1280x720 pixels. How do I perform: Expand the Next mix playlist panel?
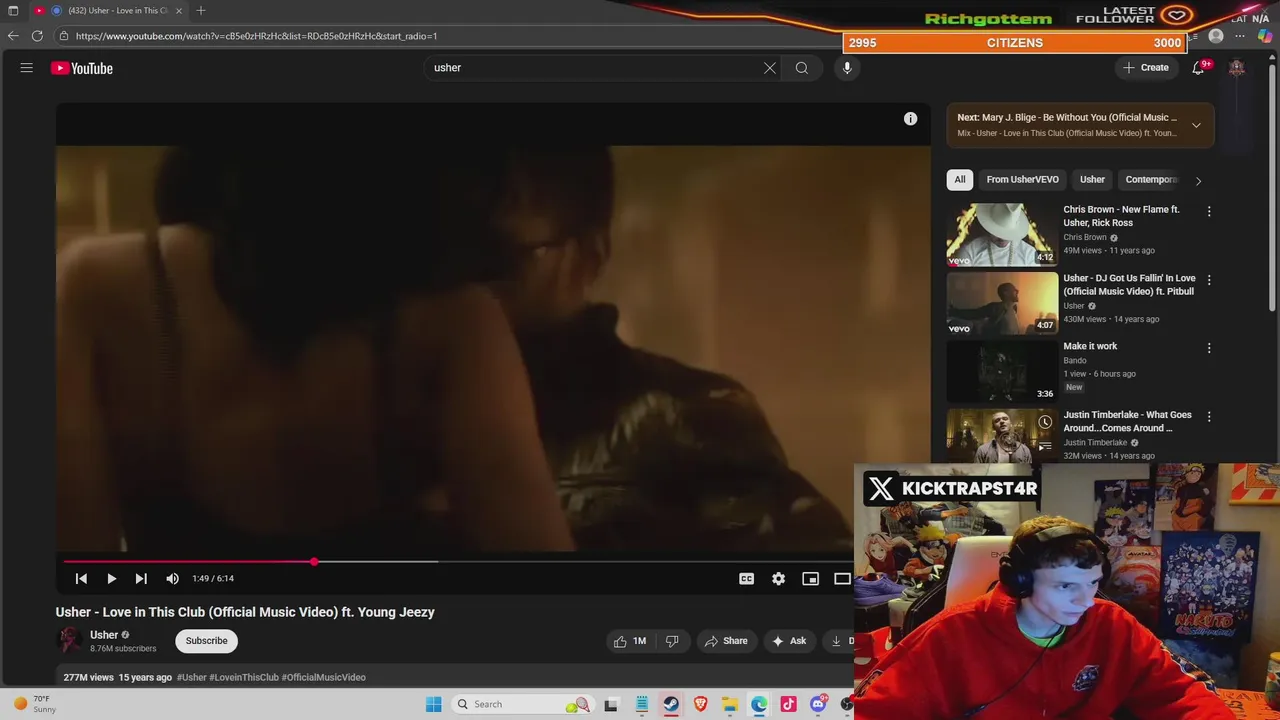(1196, 125)
